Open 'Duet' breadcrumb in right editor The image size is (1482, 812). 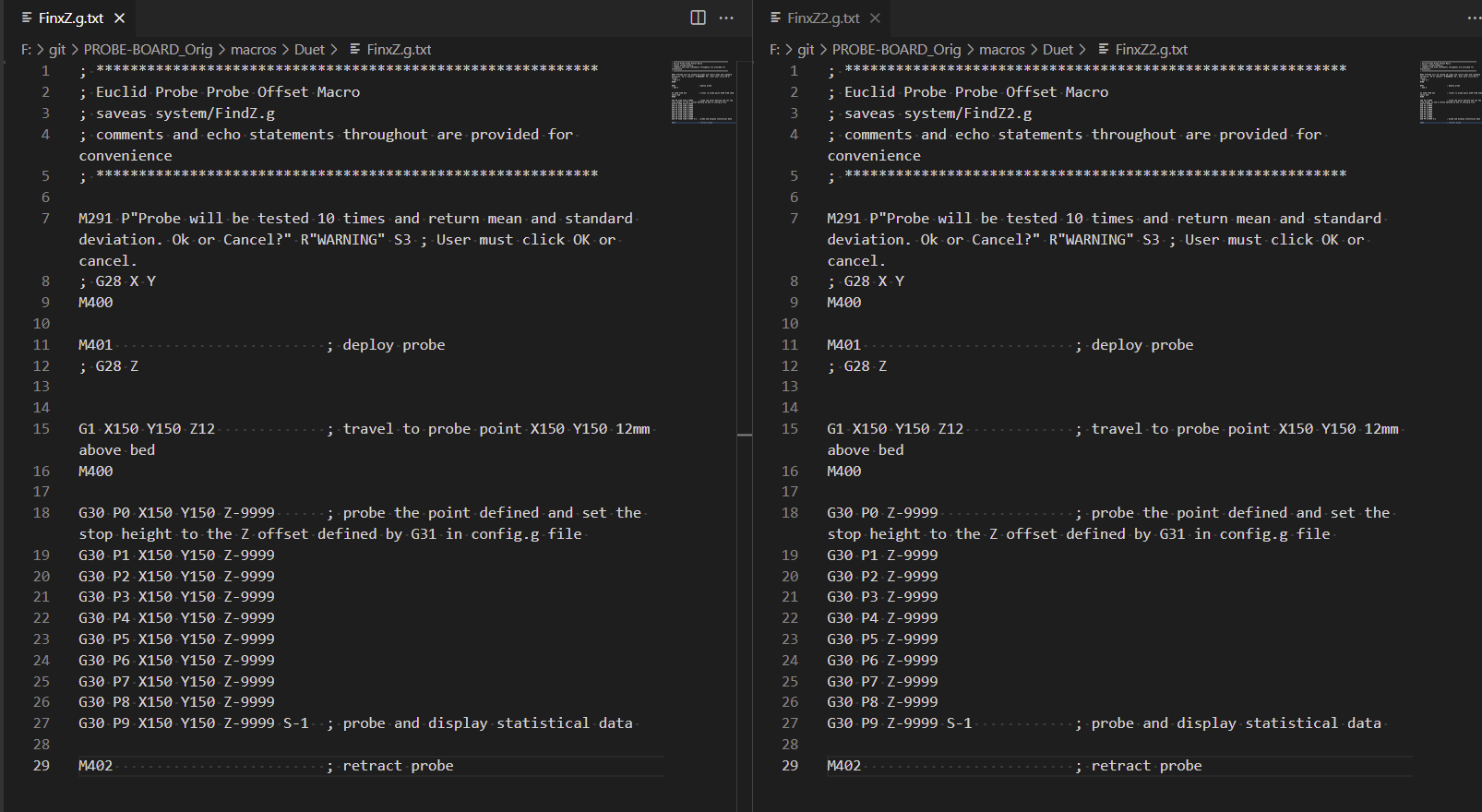pyautogui.click(x=1058, y=49)
